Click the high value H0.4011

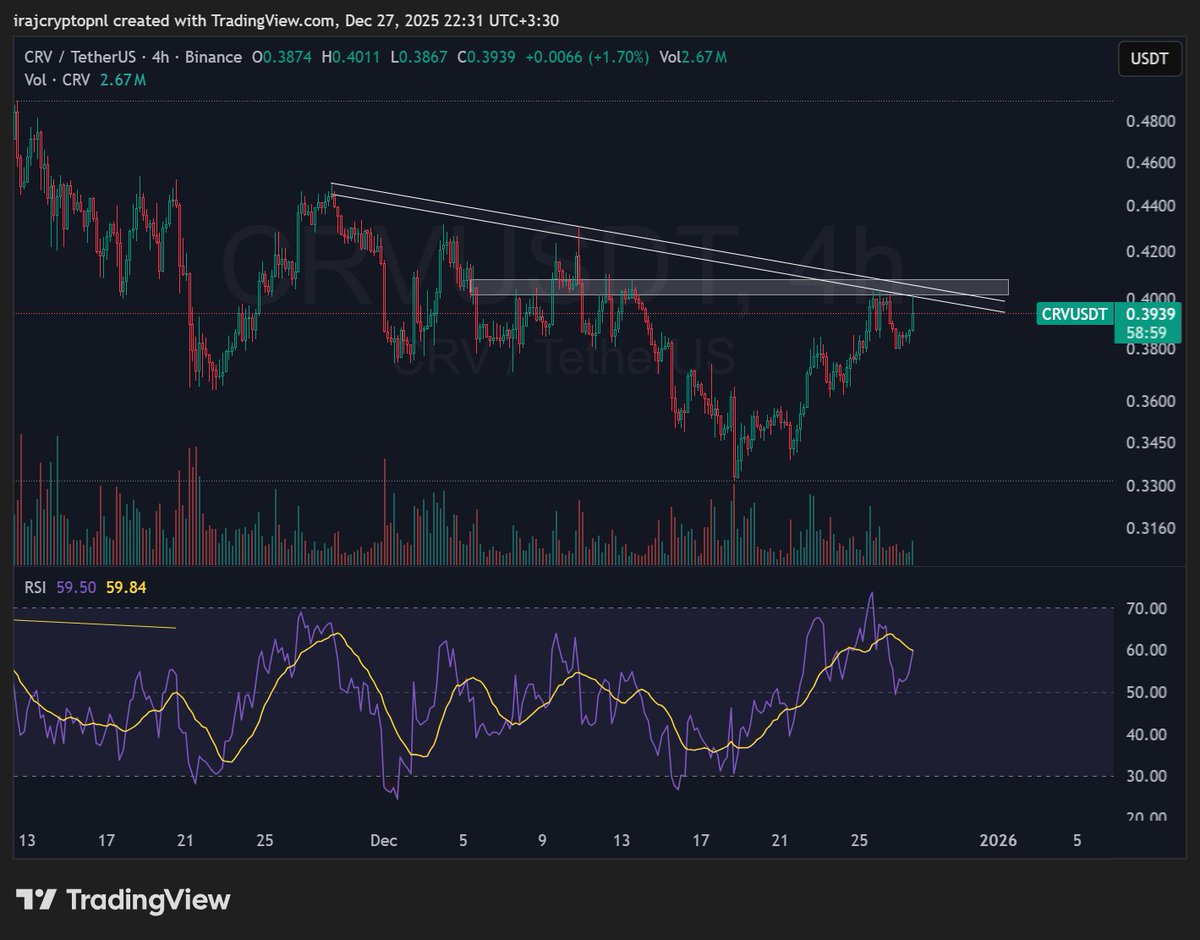coord(352,57)
